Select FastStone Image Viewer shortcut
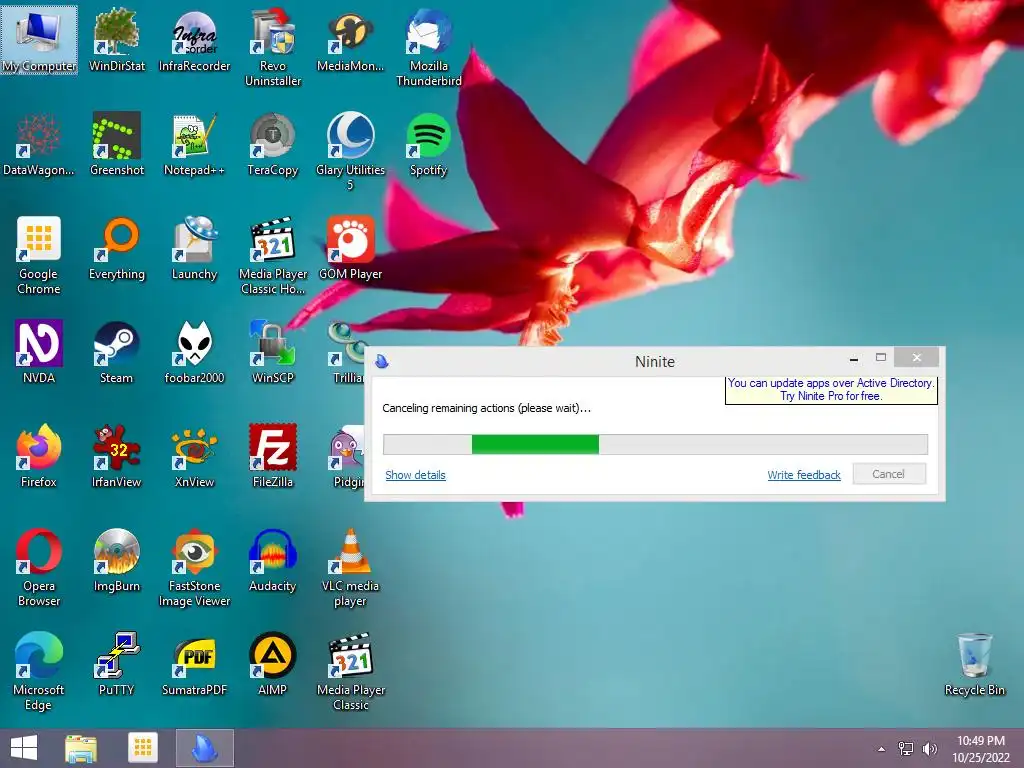 click(194, 567)
